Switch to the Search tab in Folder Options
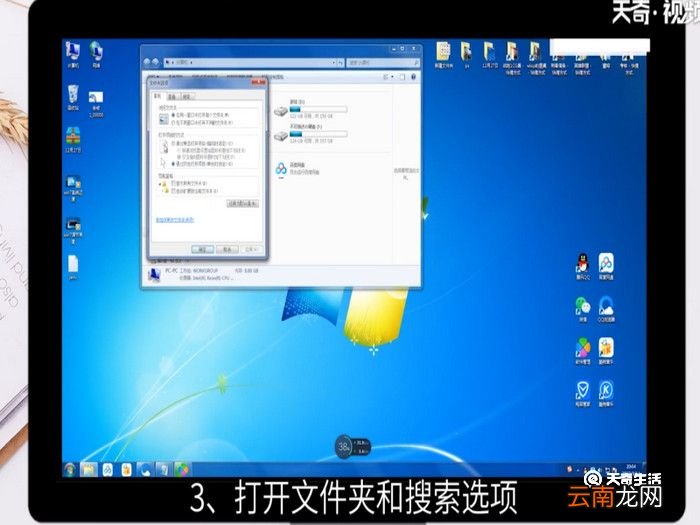The width and height of the screenshot is (700, 525). [x=187, y=96]
